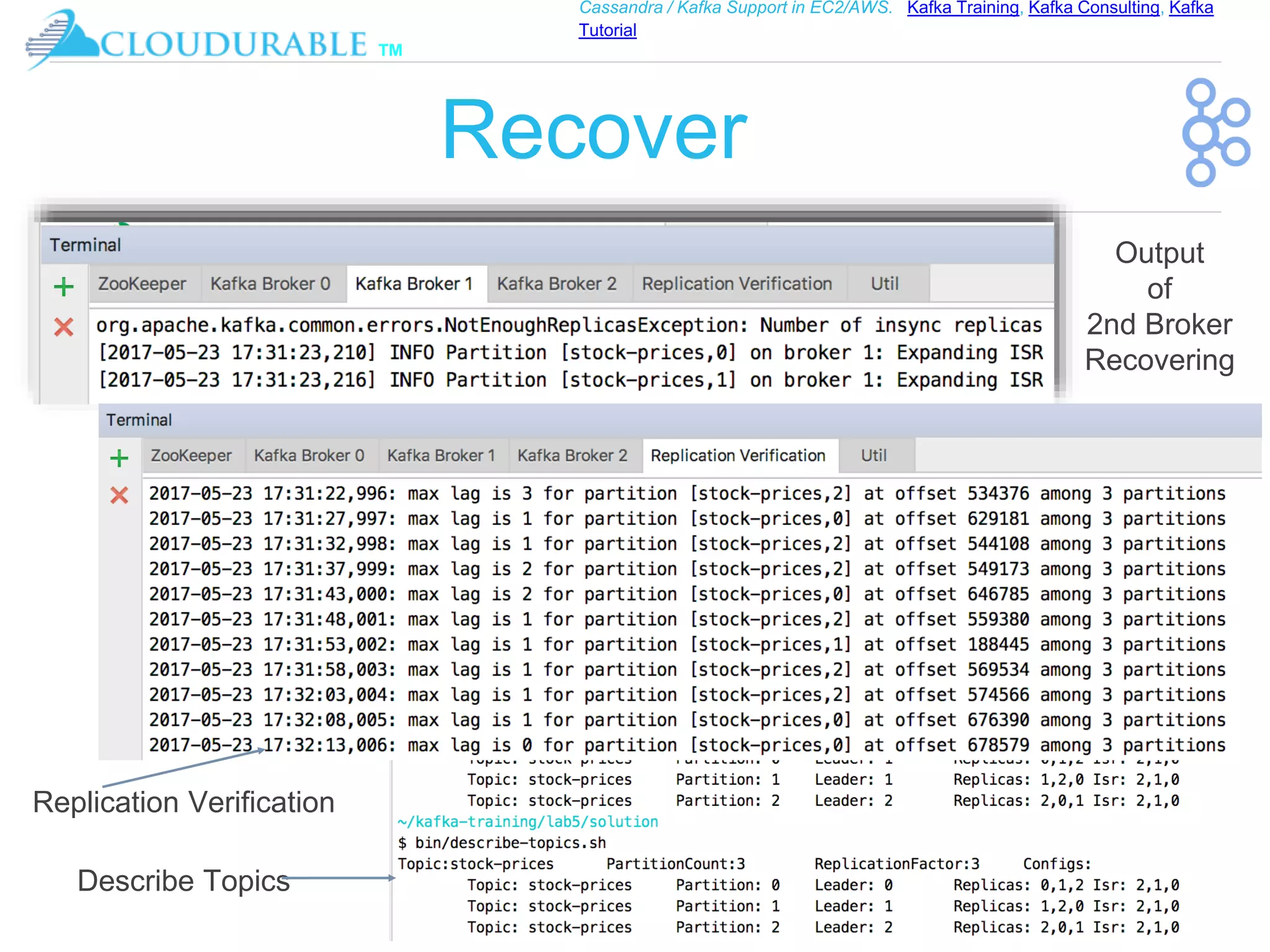Click the green plus in upper terminal
The width and height of the screenshot is (1270, 952).
point(64,286)
